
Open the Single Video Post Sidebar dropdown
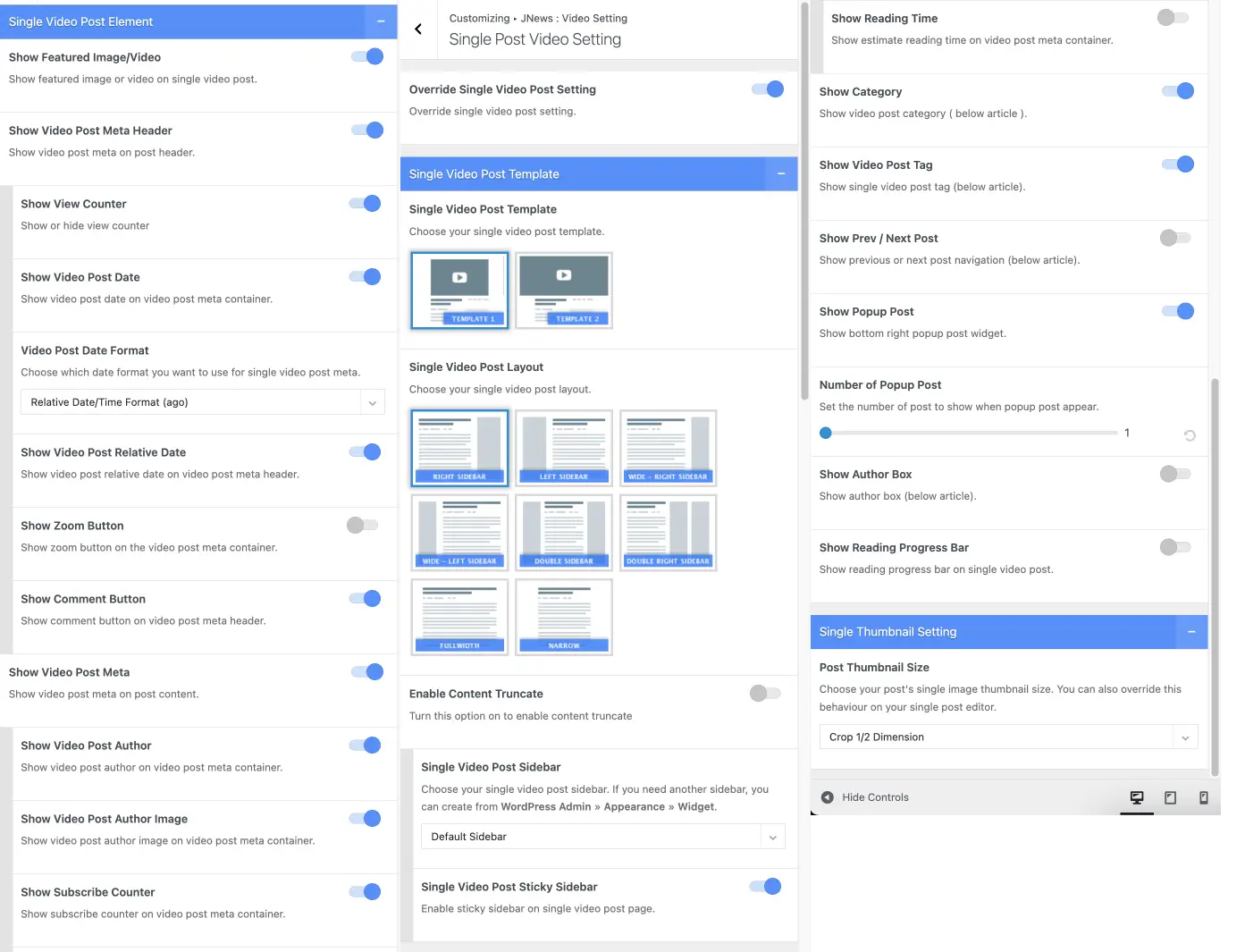click(602, 837)
